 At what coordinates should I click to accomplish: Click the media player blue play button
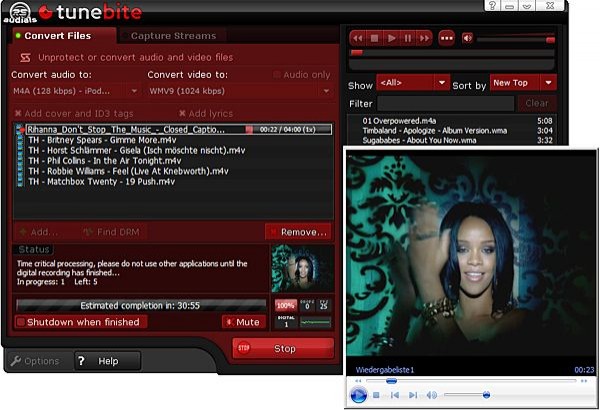[x=359, y=395]
